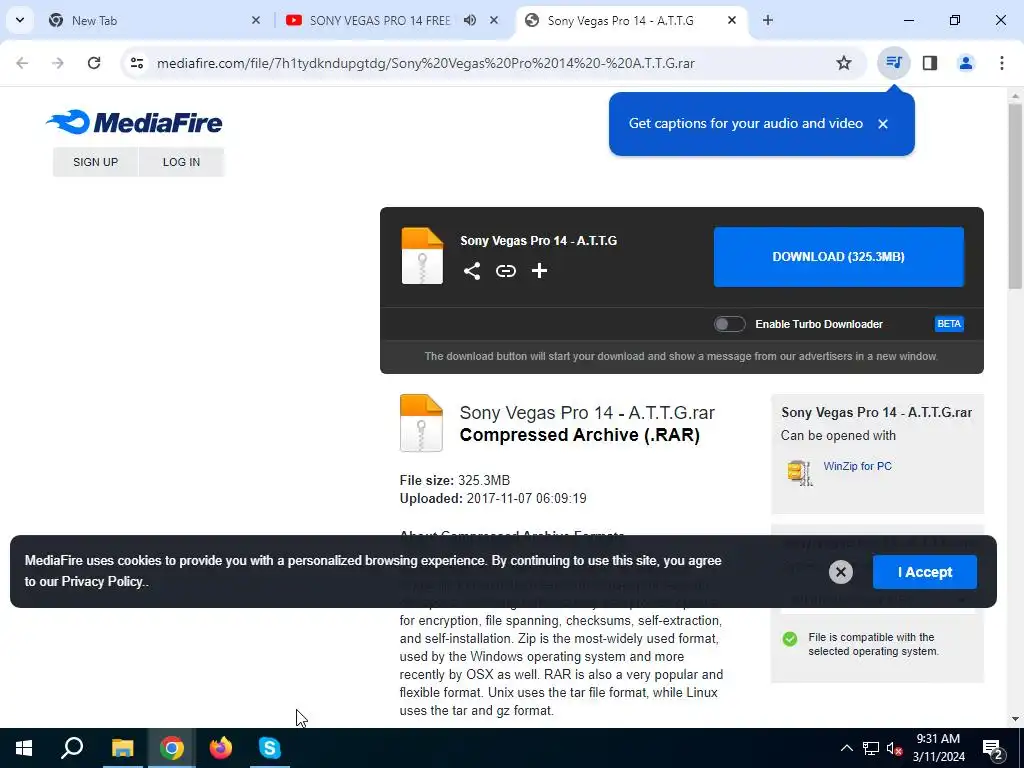Open Windows search from taskbar
Viewport: 1024px width, 768px height.
point(72,748)
